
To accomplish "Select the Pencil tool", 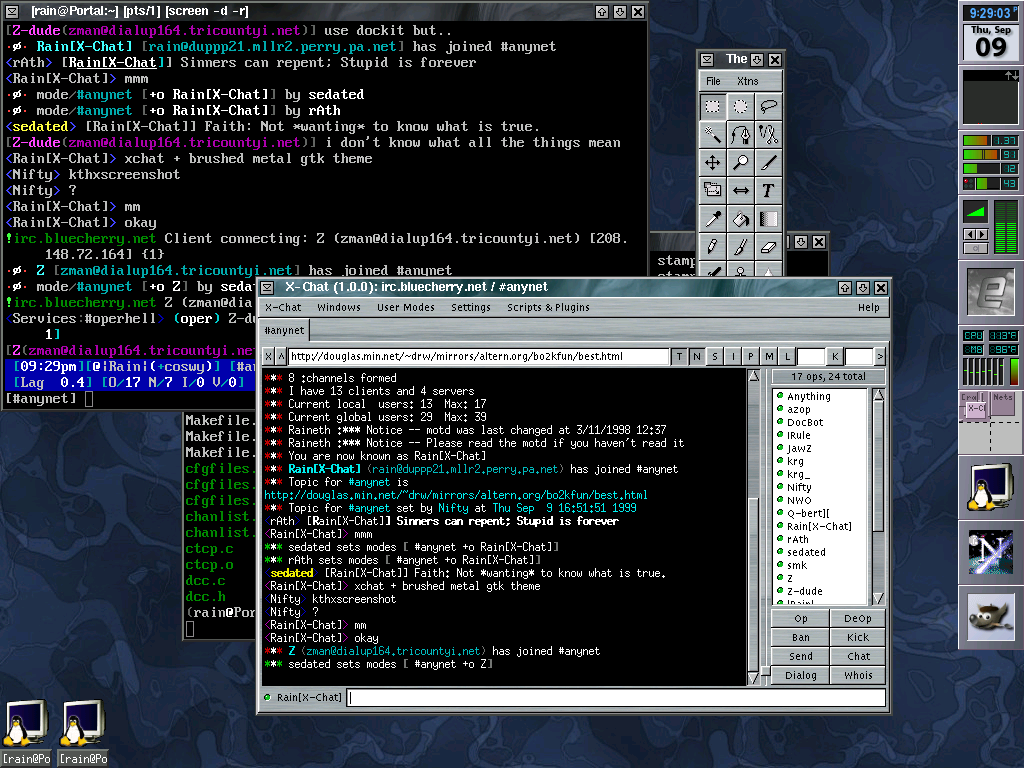I will pos(712,247).
